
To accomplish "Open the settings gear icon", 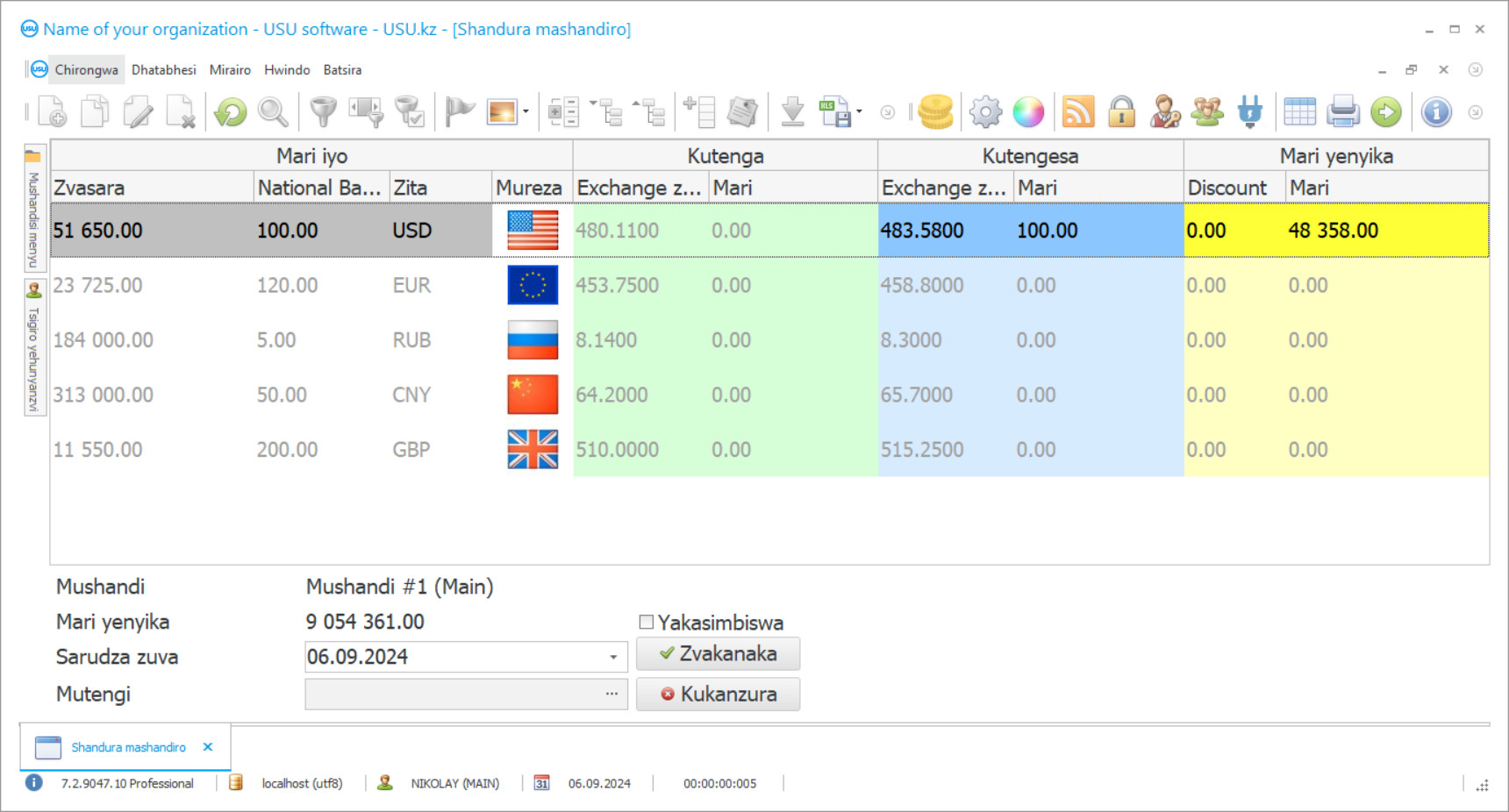I will [984, 111].
